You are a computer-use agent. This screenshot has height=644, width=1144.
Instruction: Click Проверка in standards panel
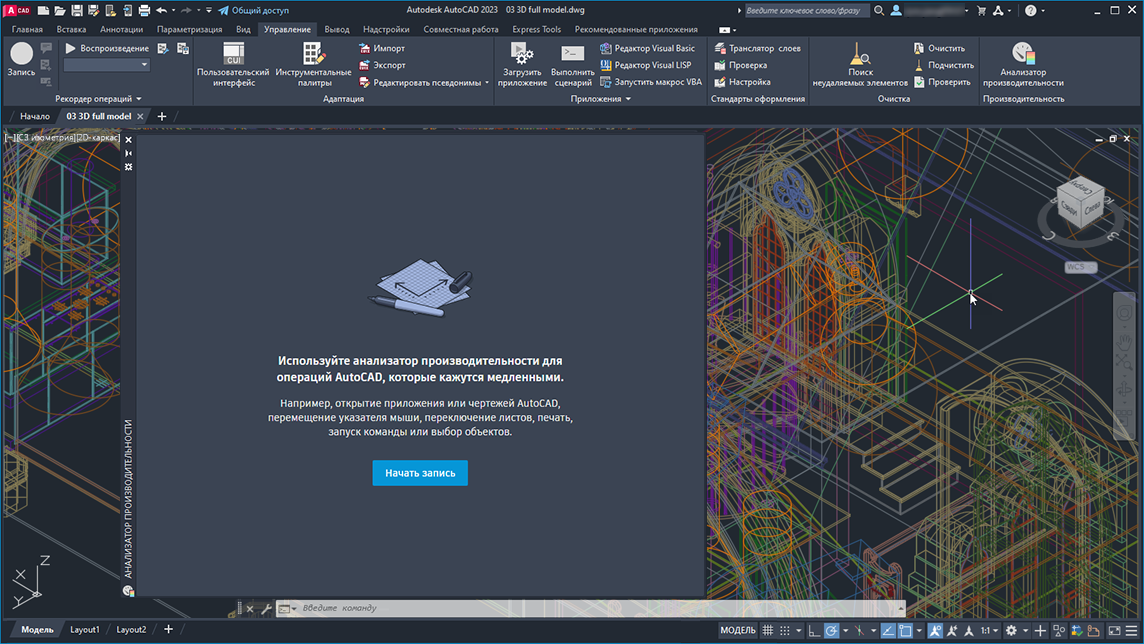tap(741, 65)
